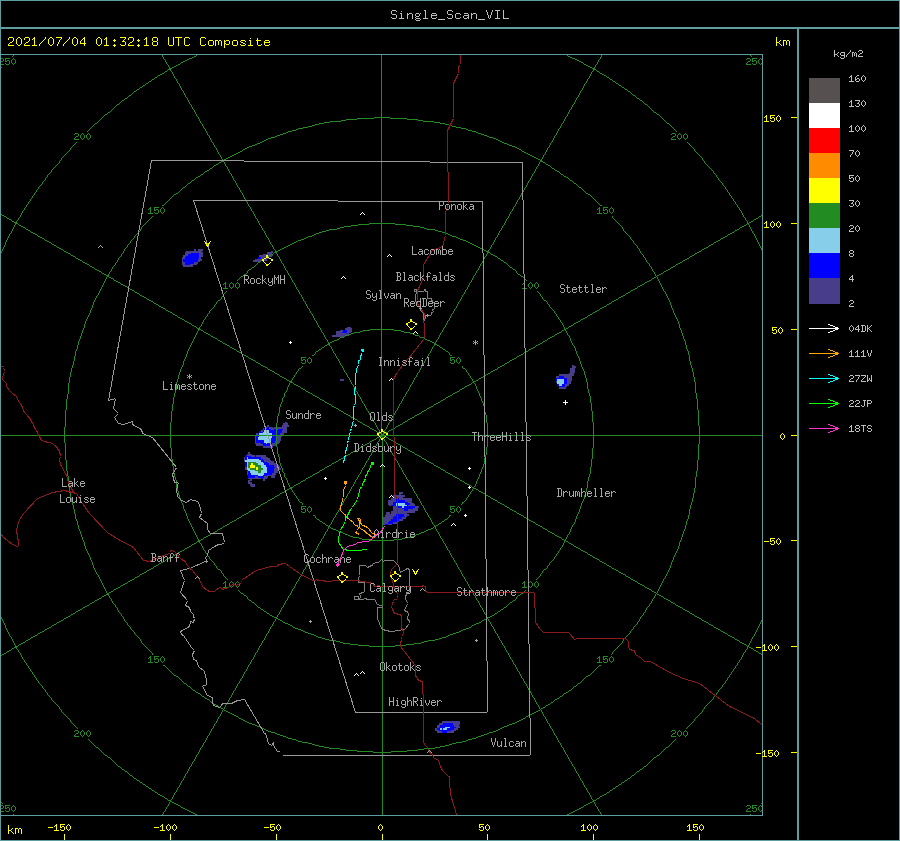900x841 pixels.
Task: Click the Cochrane label
Action: [x=327, y=559]
